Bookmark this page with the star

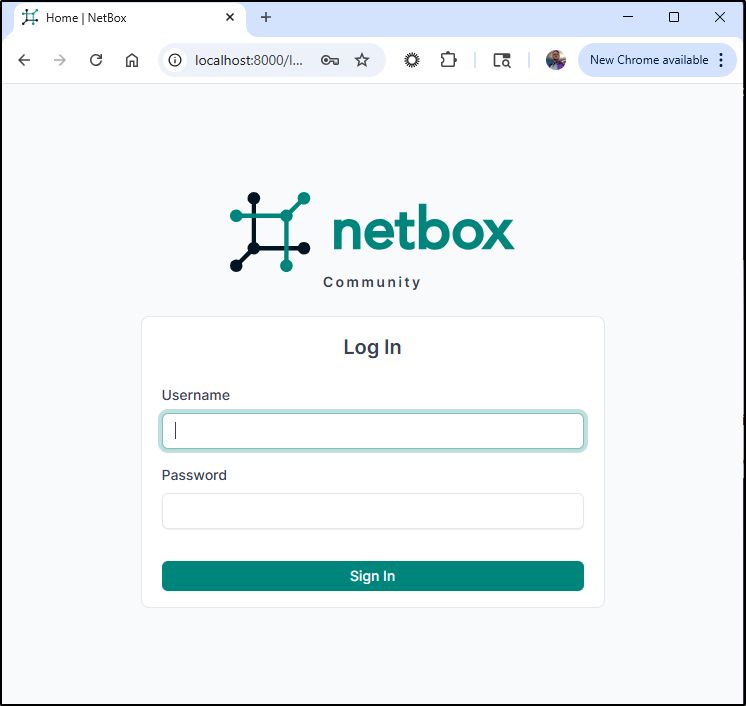pos(362,60)
